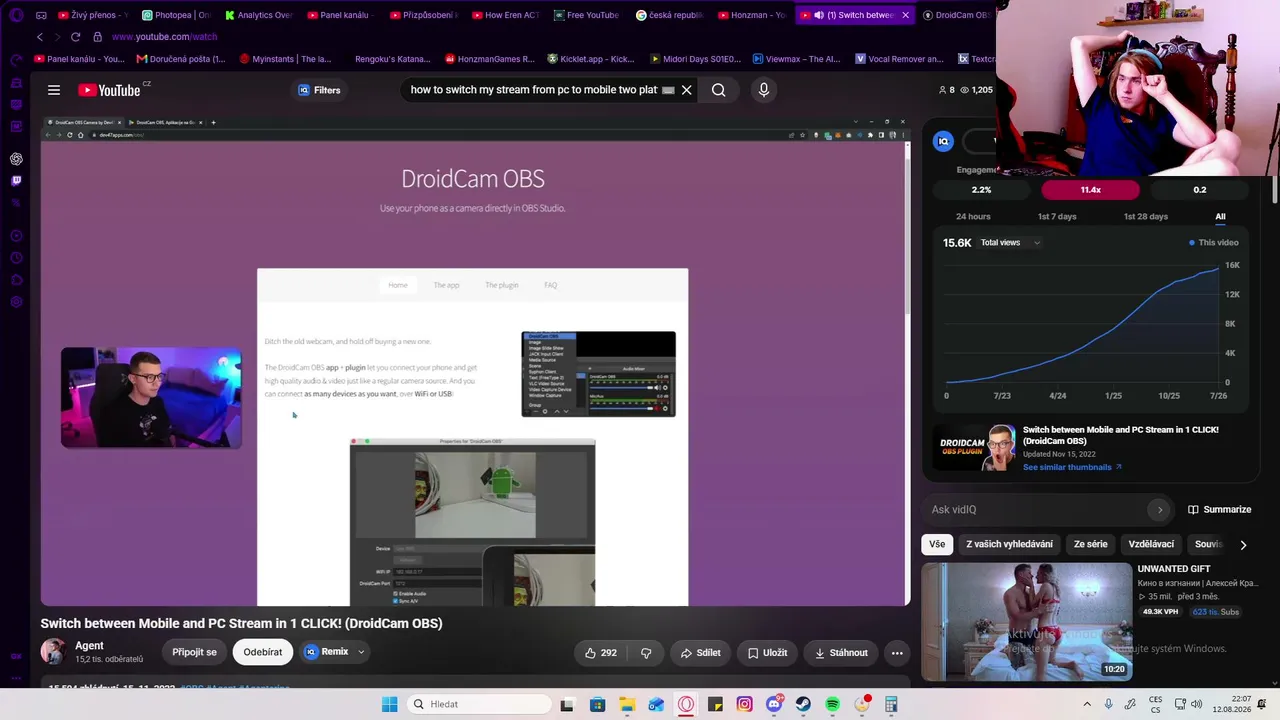Reload the current YouTube page

pyautogui.click(x=75, y=37)
